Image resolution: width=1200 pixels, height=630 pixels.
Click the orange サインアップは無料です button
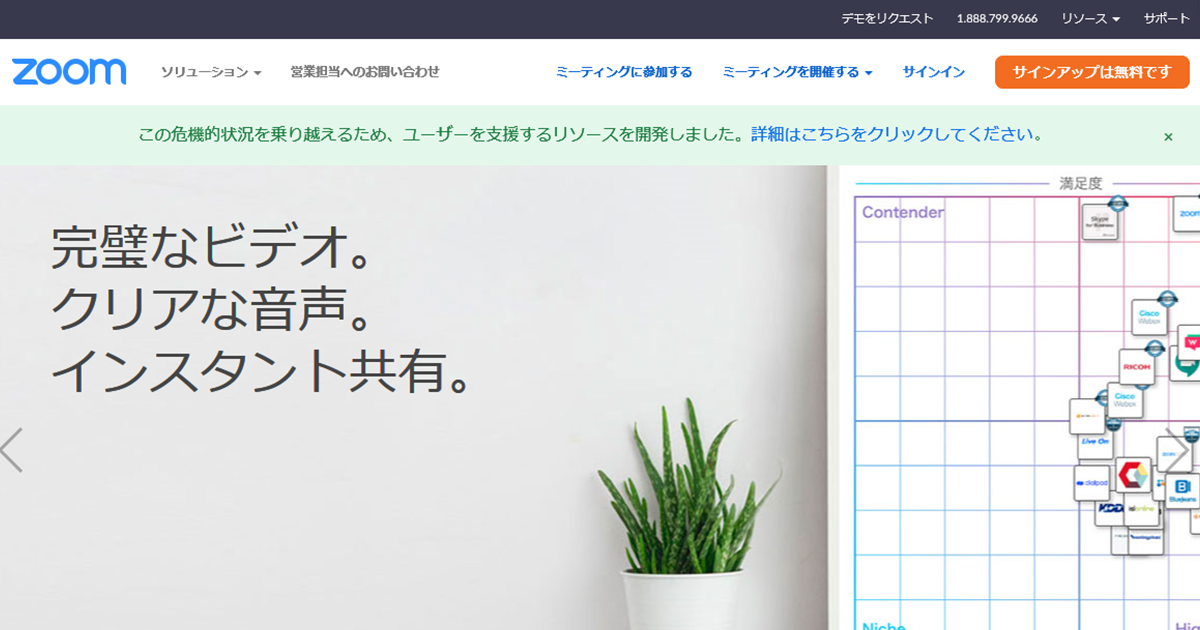pos(1092,72)
